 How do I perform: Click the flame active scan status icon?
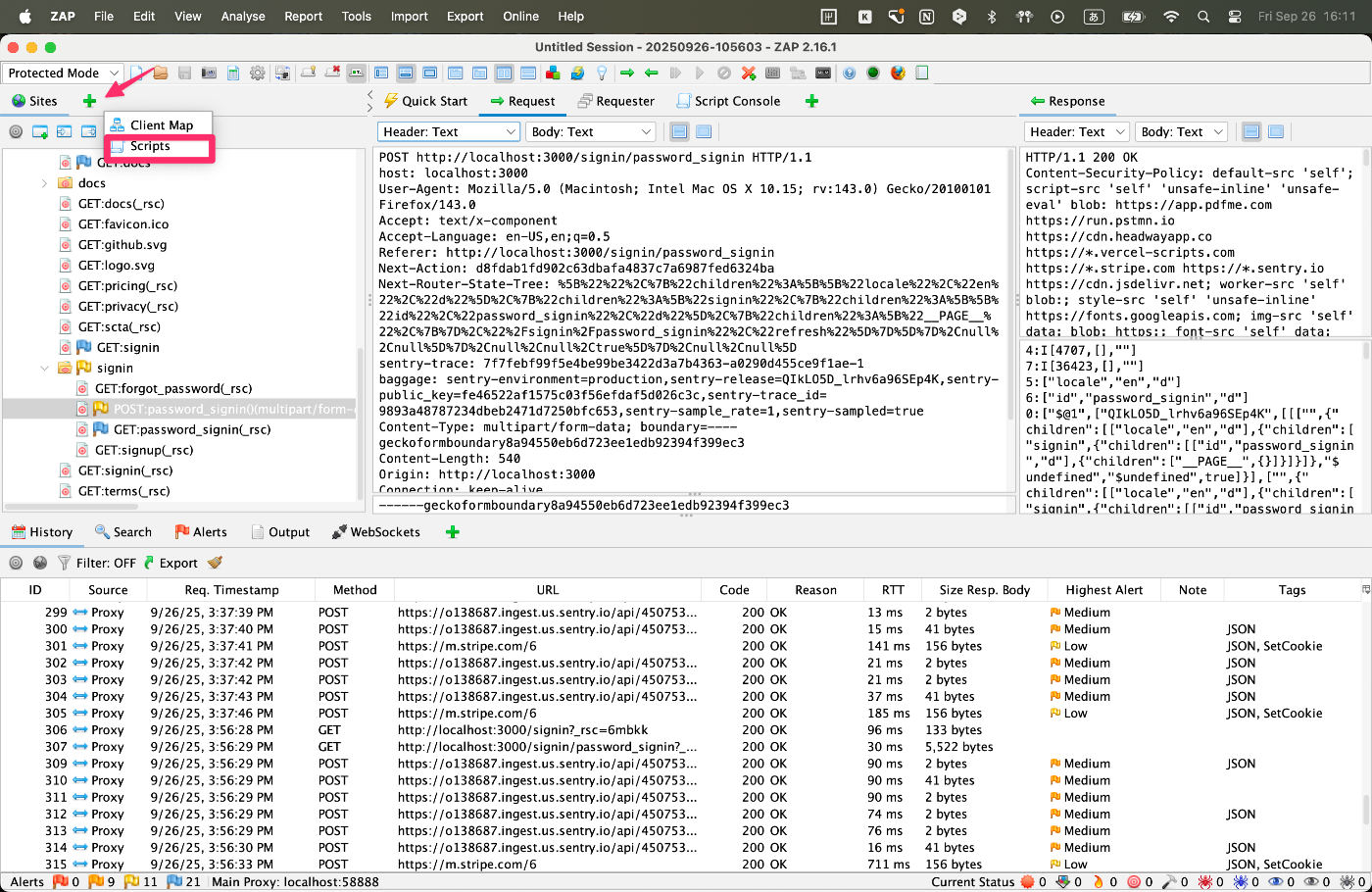point(1098,882)
